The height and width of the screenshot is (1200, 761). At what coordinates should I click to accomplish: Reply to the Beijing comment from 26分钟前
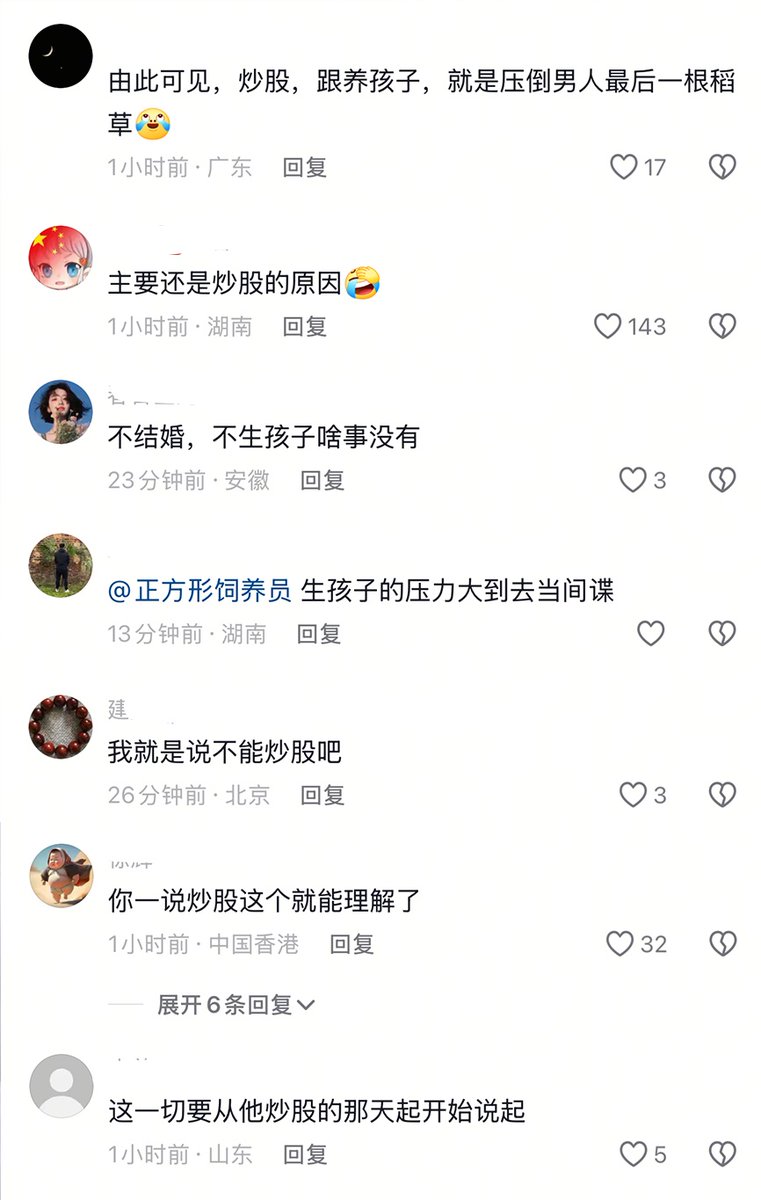coord(322,795)
